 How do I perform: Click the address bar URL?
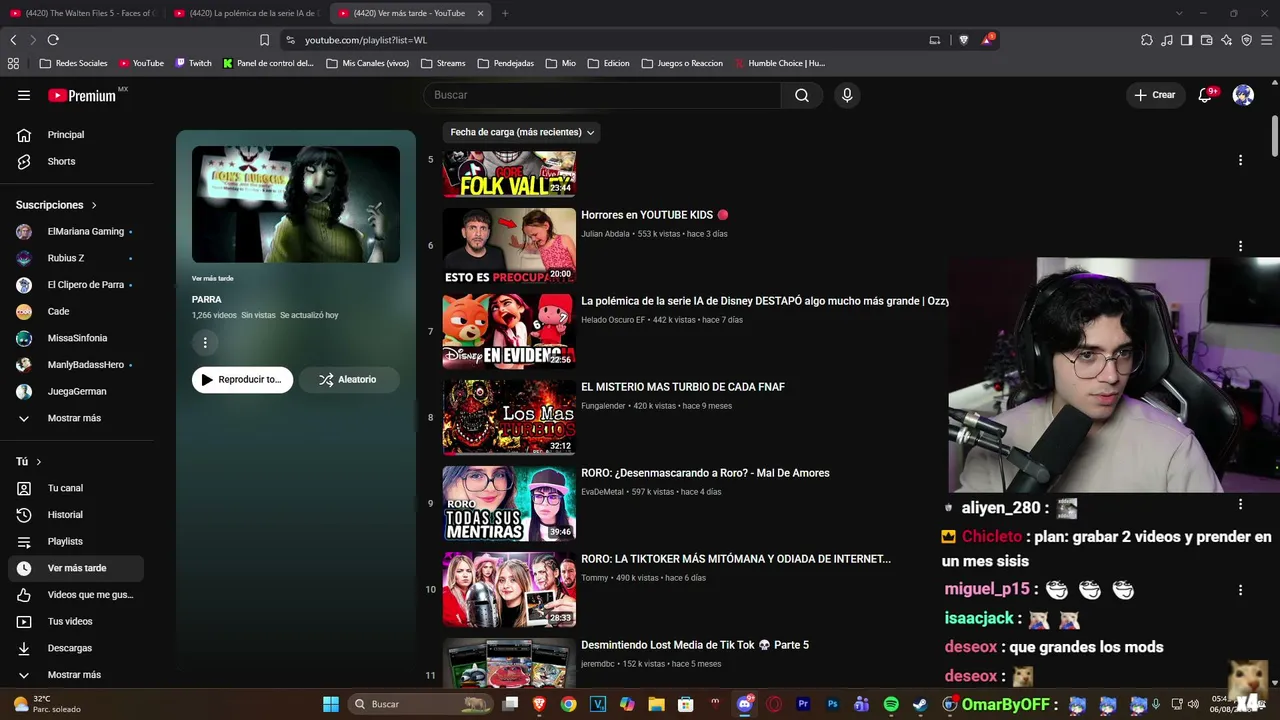coord(366,40)
